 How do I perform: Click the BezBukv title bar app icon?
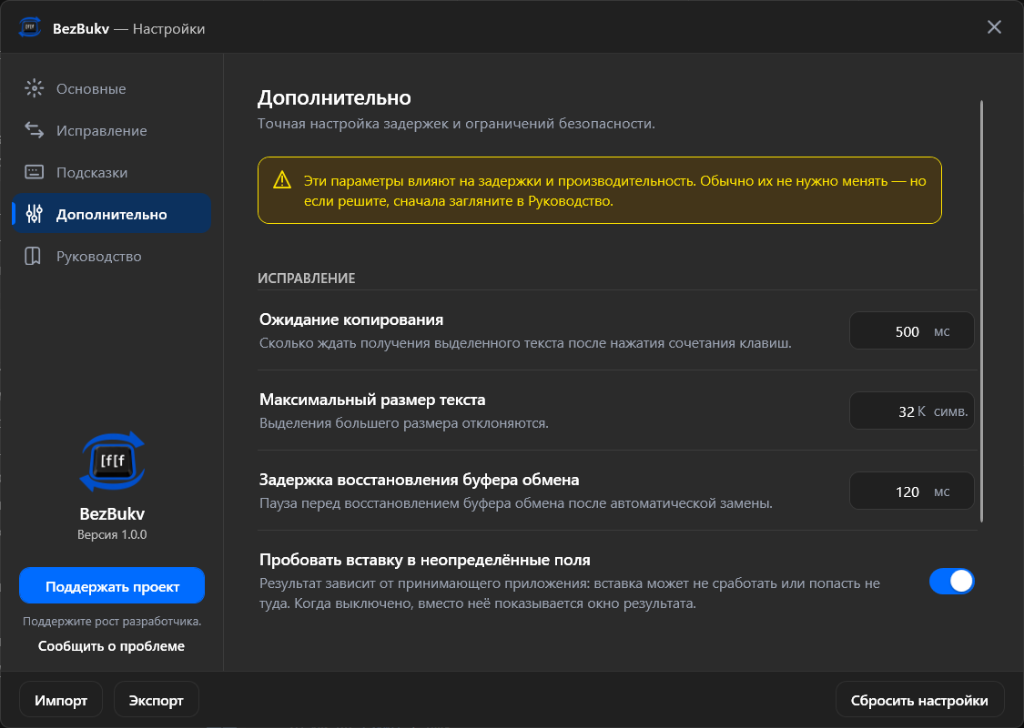(x=29, y=27)
